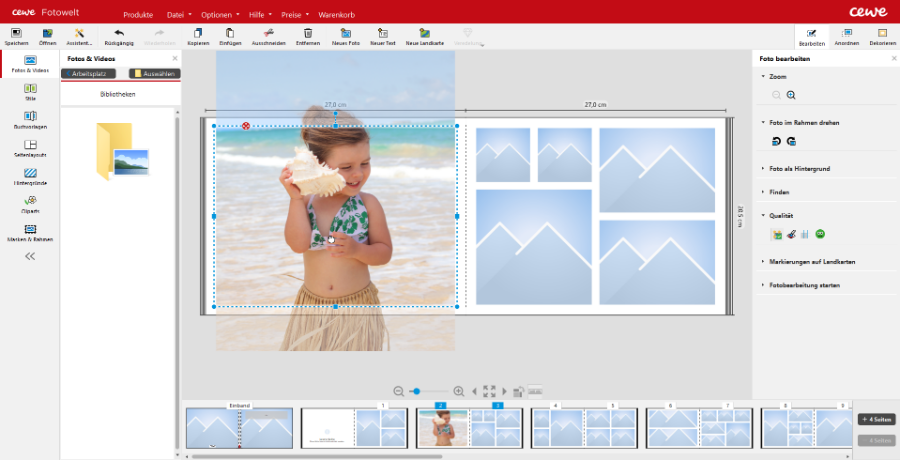Open the Warenkorb menu item
900x460 pixels.
336,16
